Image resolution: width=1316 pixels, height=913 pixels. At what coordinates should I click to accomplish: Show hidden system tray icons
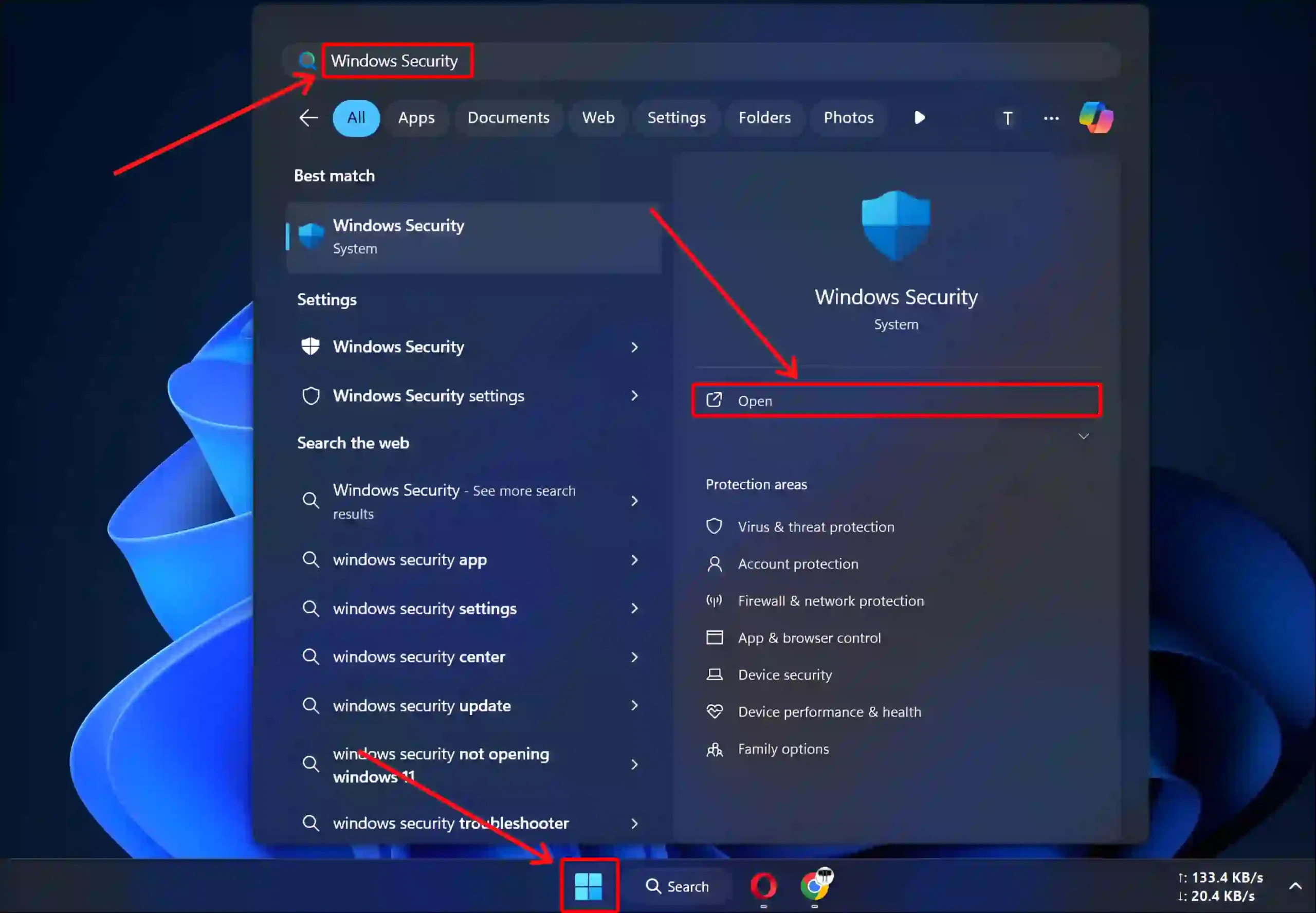tap(1295, 887)
